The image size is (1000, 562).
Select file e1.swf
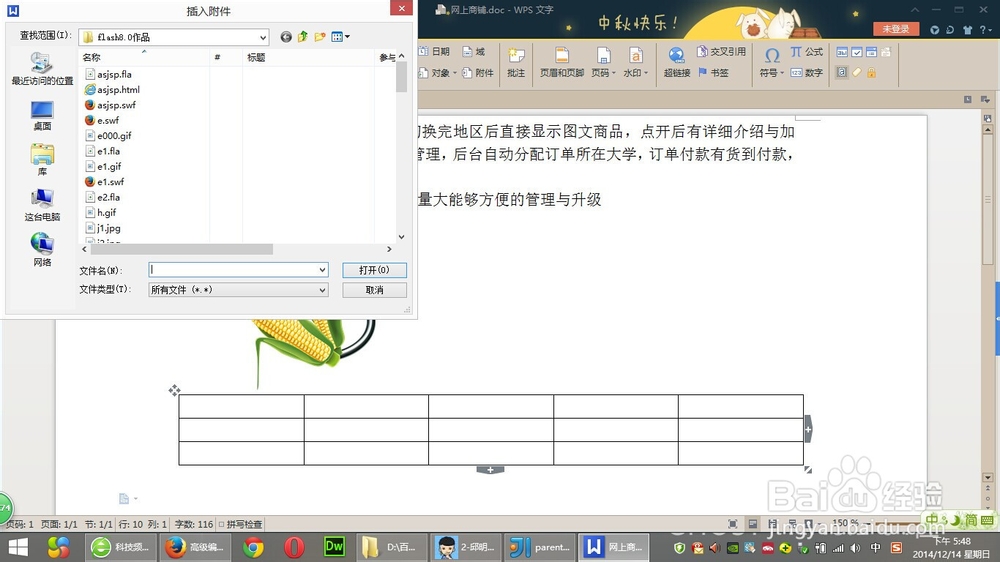pos(105,181)
